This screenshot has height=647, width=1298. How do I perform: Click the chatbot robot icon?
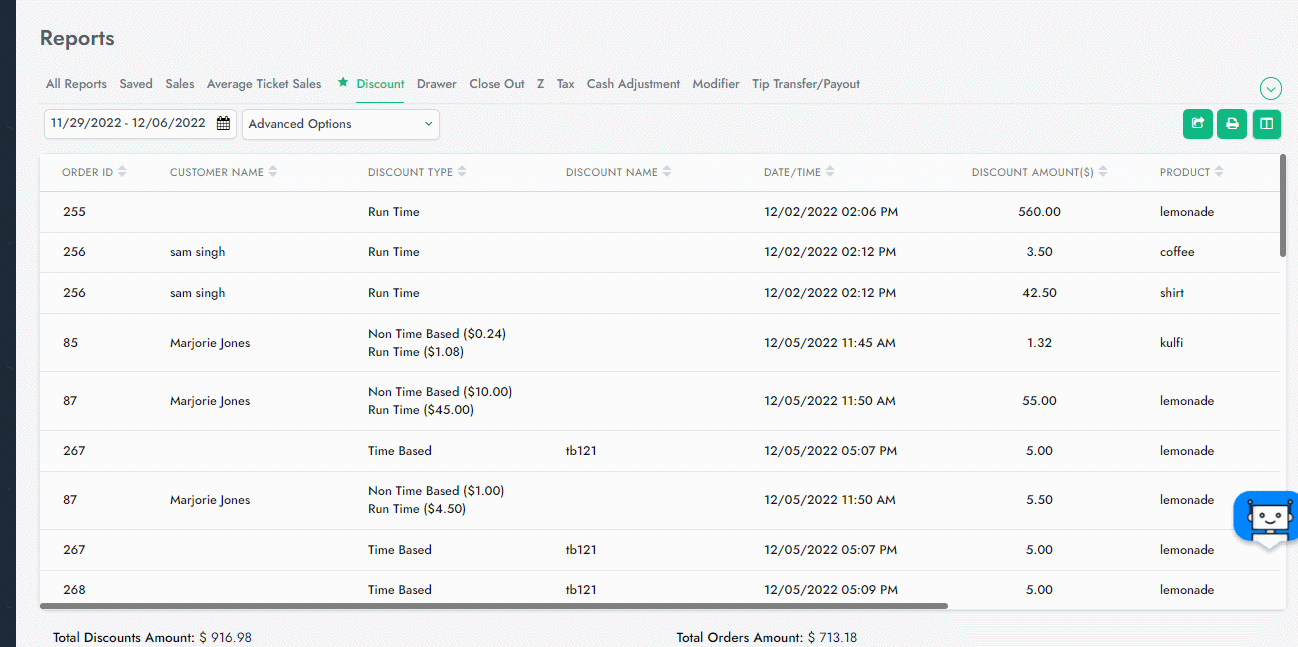click(x=1267, y=517)
